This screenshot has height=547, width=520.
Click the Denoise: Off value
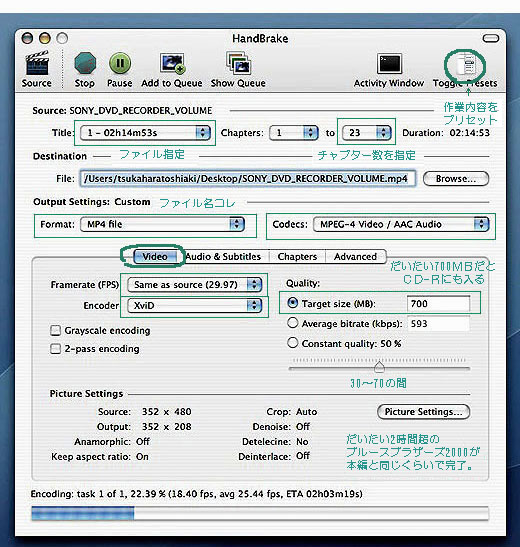click(303, 427)
